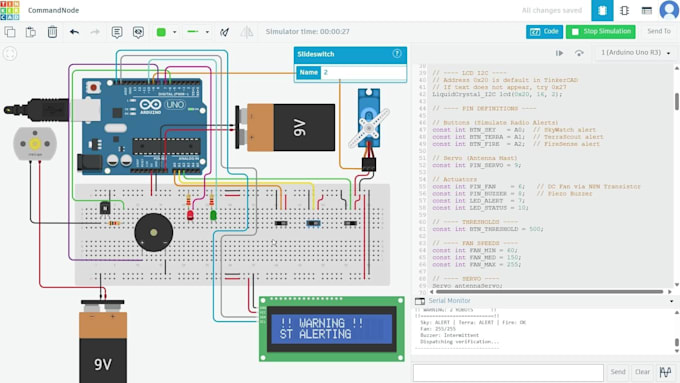Edit the Slideswitch Name field

click(x=363, y=72)
